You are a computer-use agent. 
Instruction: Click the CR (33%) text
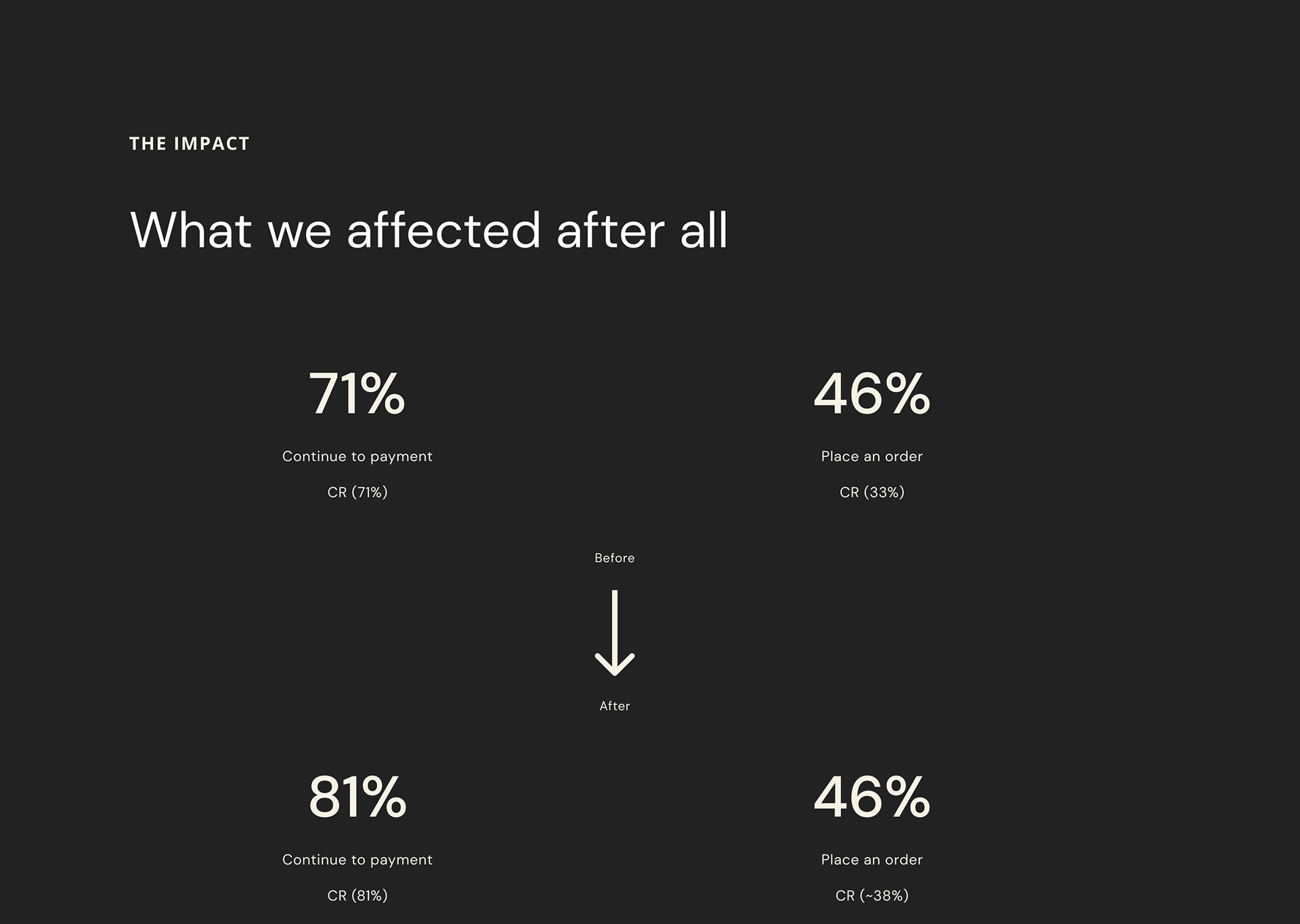(x=871, y=492)
